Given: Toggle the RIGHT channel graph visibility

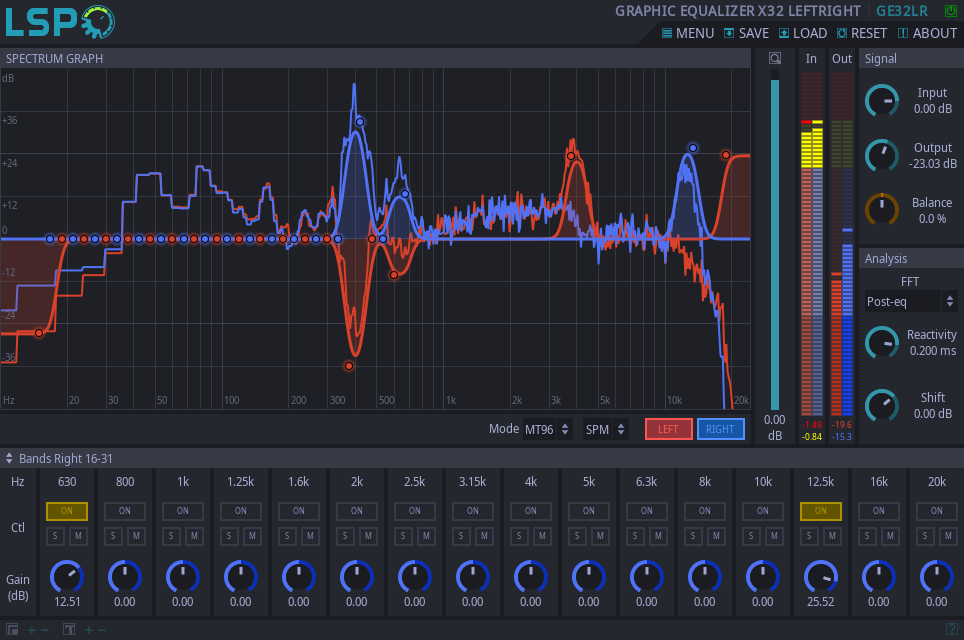Looking at the screenshot, I should click(721, 429).
